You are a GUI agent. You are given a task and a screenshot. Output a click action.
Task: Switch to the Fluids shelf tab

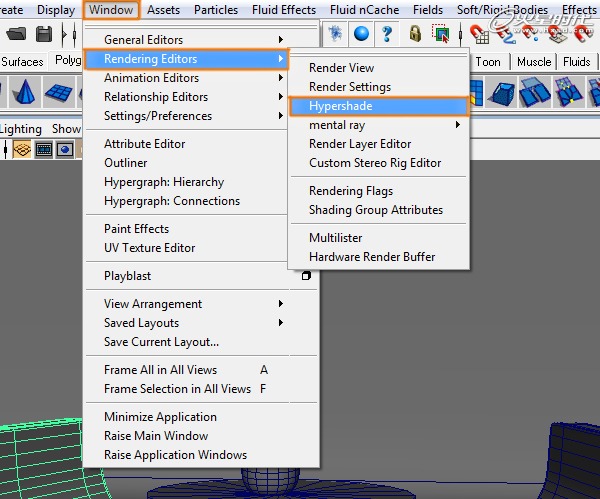pyautogui.click(x=577, y=62)
